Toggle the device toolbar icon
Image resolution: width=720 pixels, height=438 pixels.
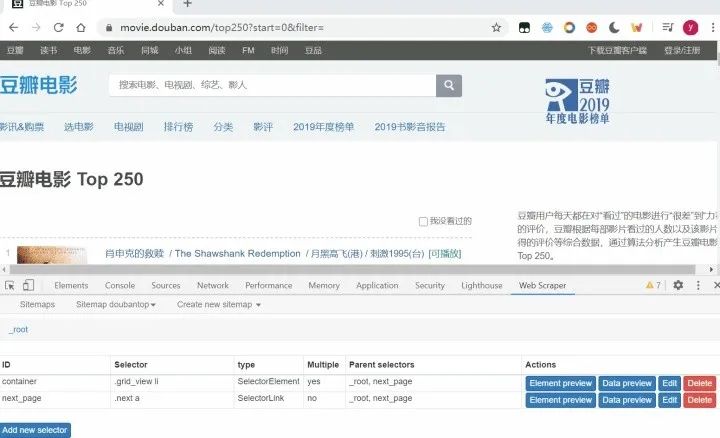[28, 285]
